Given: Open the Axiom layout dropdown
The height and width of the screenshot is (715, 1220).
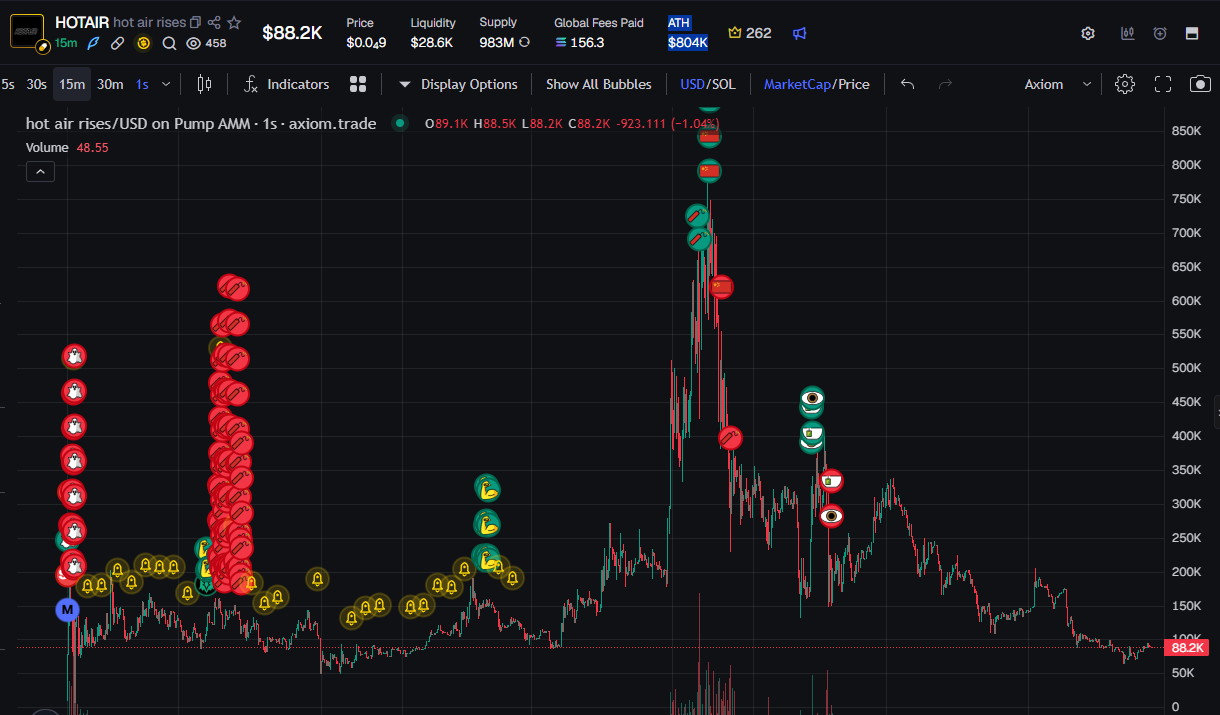Looking at the screenshot, I should tap(1057, 84).
